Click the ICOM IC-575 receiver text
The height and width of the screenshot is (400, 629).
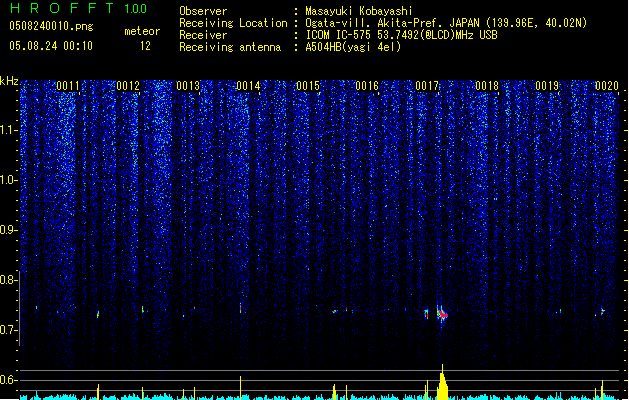(401, 35)
